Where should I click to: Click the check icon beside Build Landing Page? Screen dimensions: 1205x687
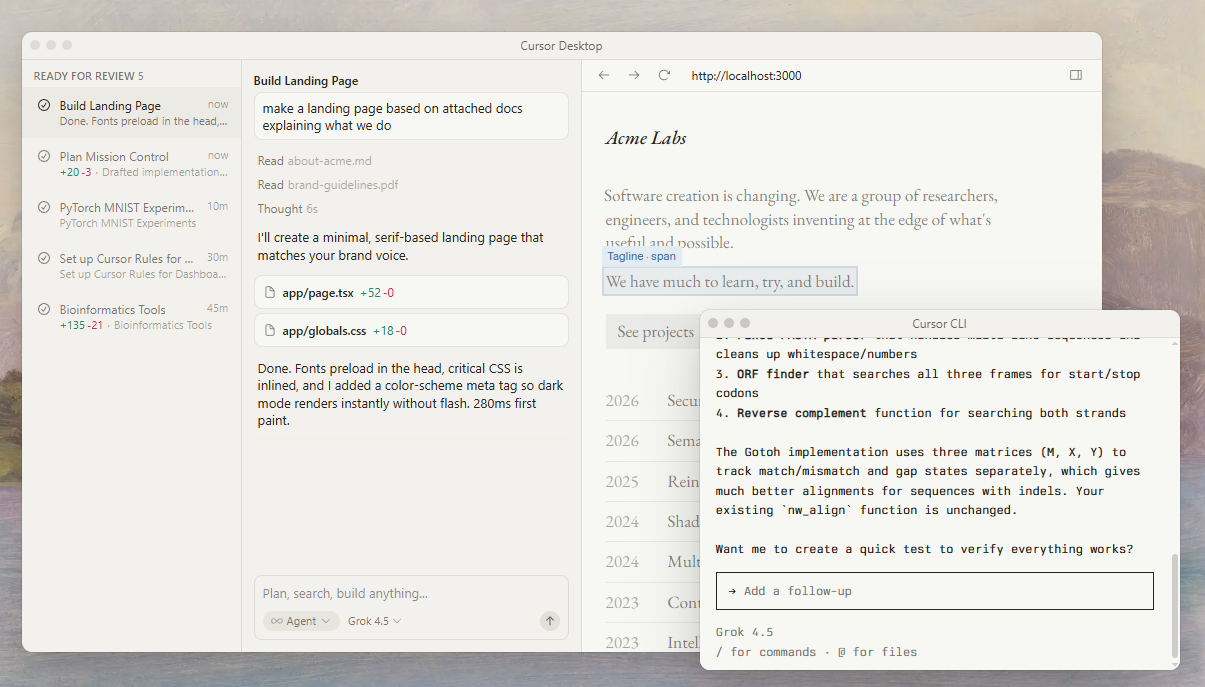(x=44, y=106)
